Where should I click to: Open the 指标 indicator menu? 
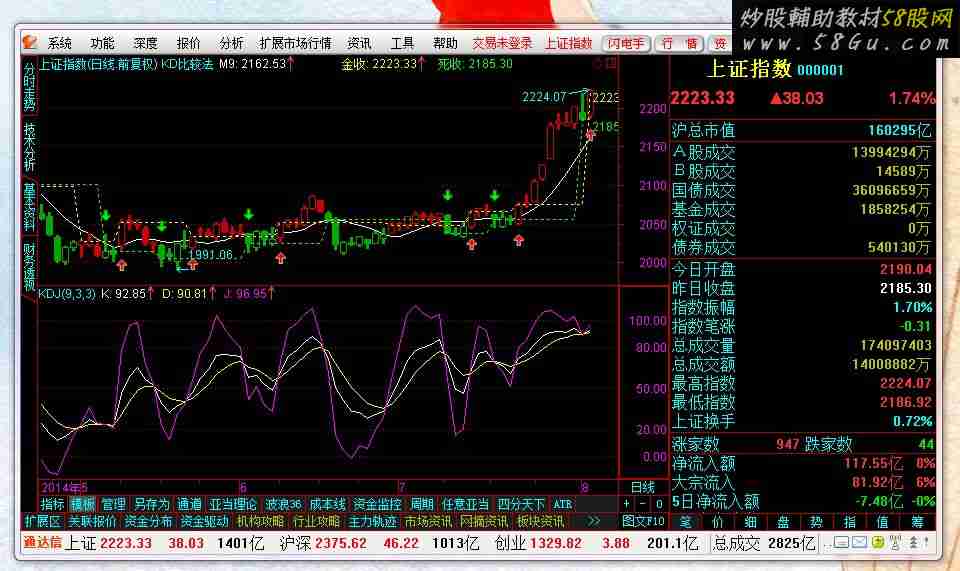(52, 504)
